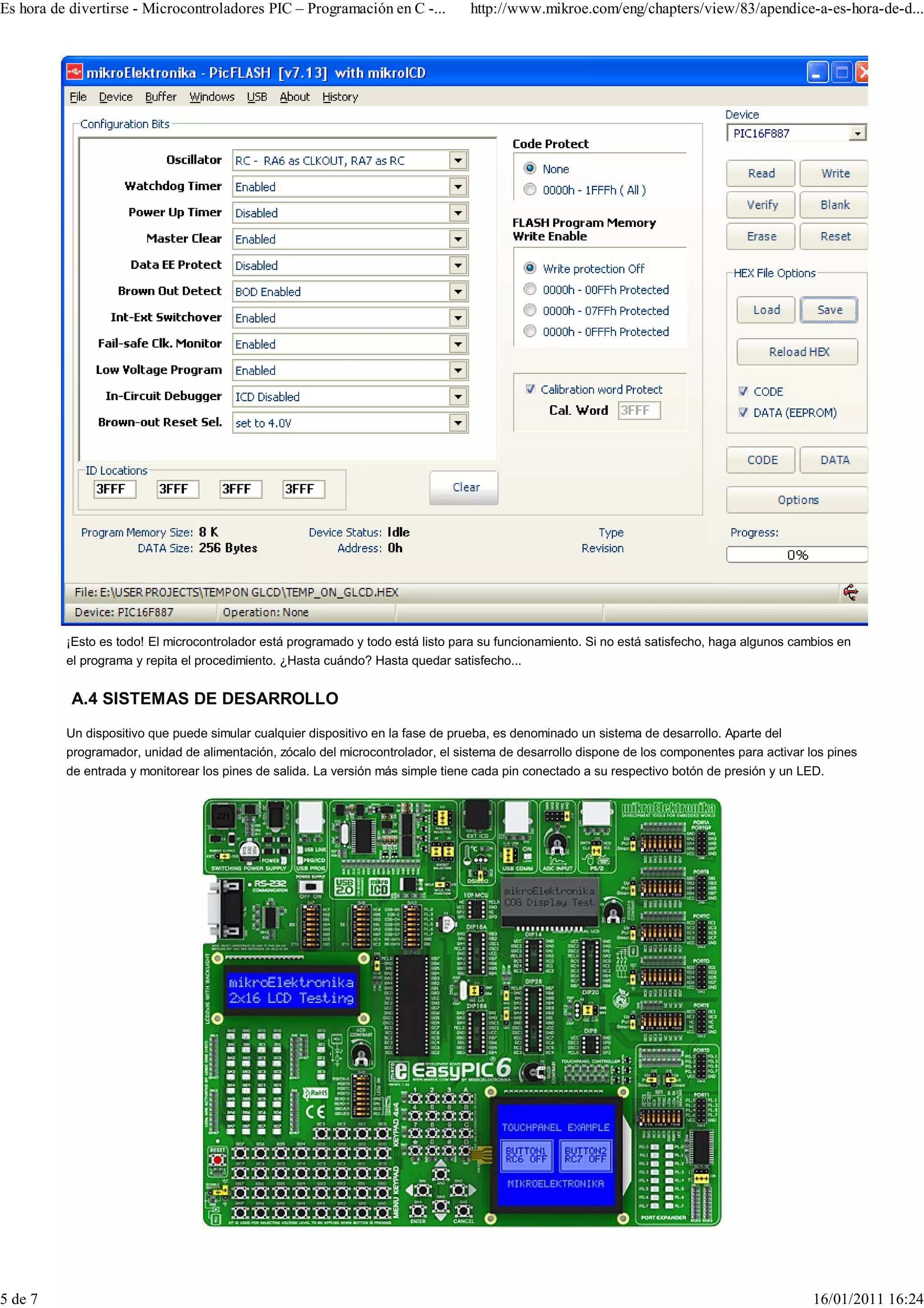Click the EasyPIC6 board image

pos(462,1012)
